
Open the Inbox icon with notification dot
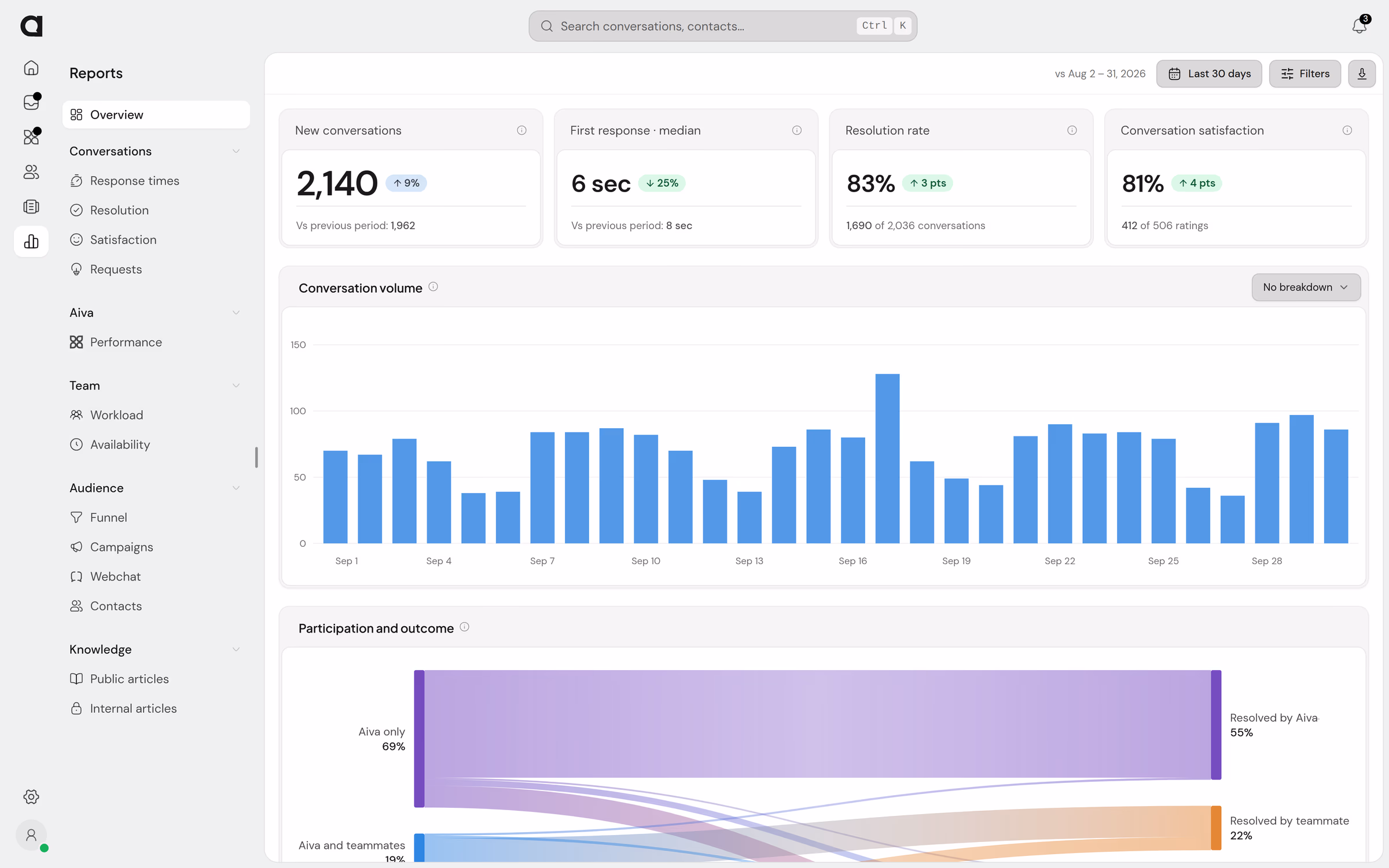[x=31, y=102]
